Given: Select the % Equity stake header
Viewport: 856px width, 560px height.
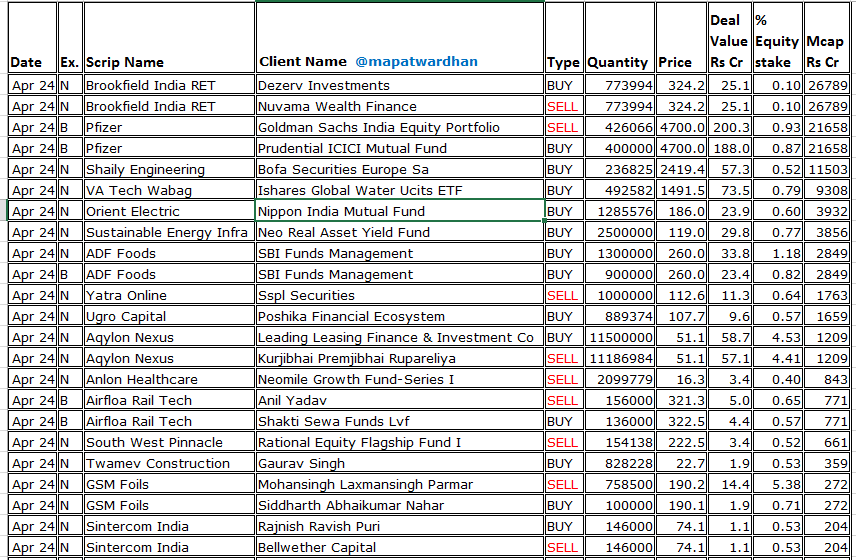Looking at the screenshot, I should click(778, 38).
